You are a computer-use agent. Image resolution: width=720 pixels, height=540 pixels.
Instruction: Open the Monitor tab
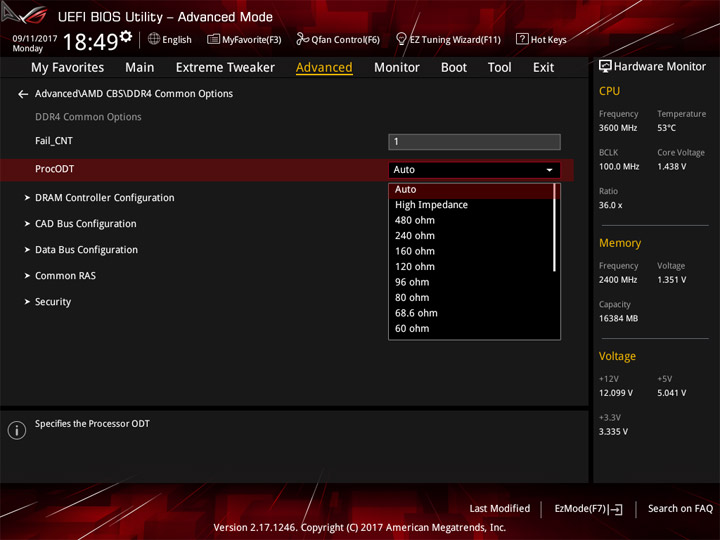pos(397,68)
